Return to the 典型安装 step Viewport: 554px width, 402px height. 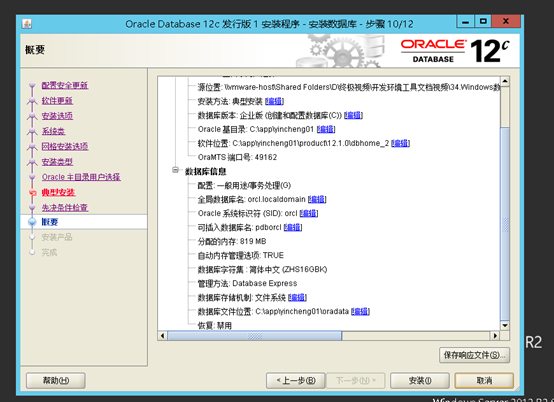point(58,192)
